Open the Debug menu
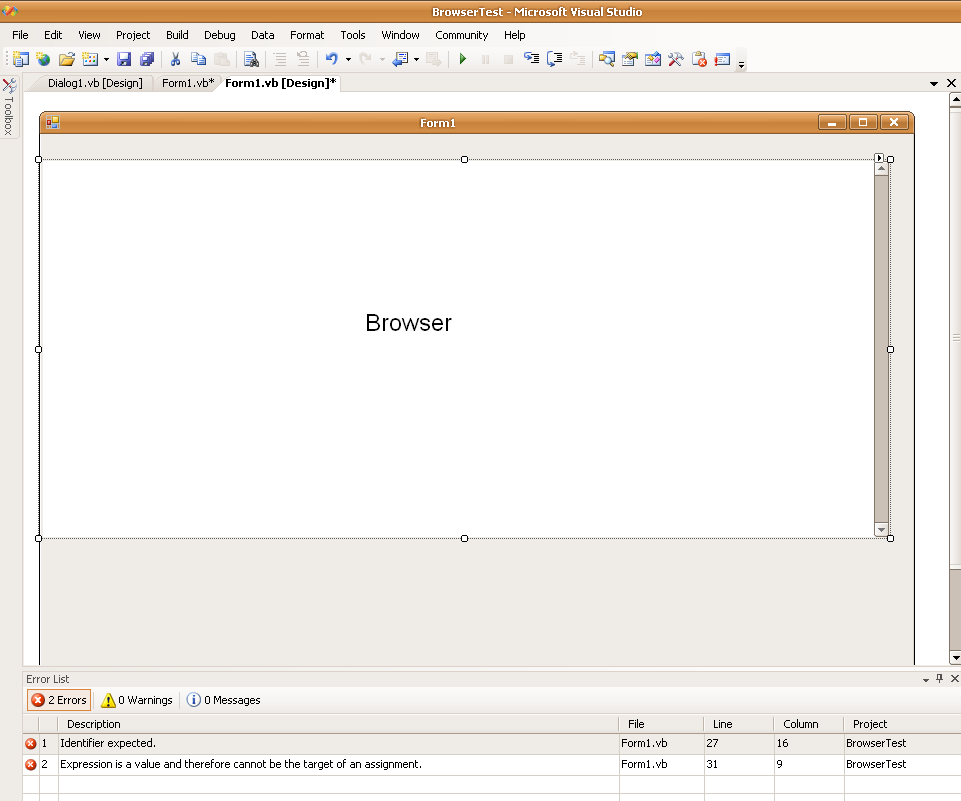 [219, 35]
